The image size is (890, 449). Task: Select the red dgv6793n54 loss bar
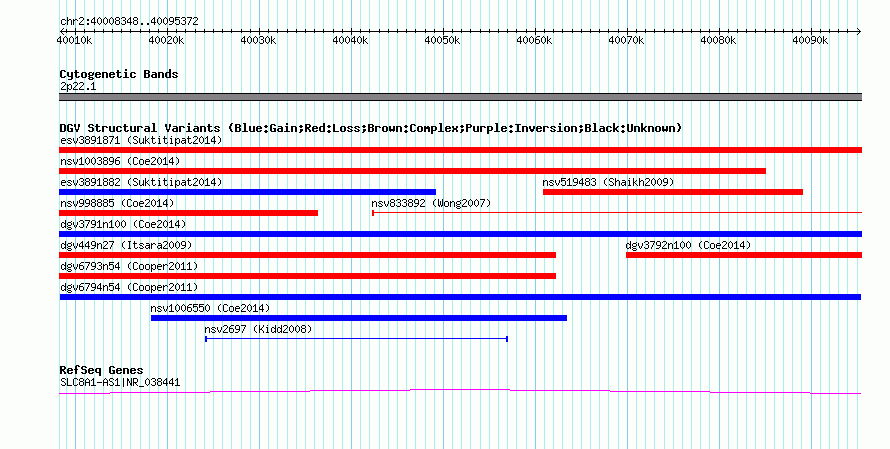[x=308, y=276]
